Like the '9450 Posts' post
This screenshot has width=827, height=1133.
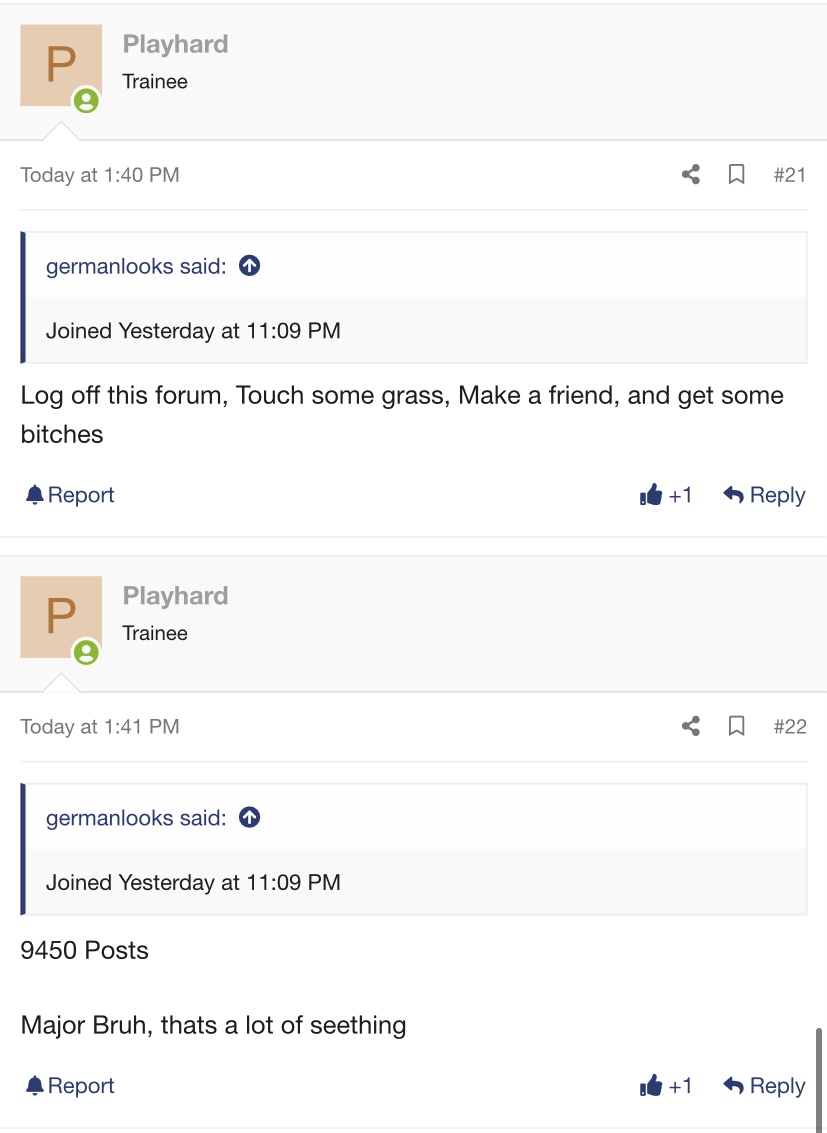(x=666, y=1086)
